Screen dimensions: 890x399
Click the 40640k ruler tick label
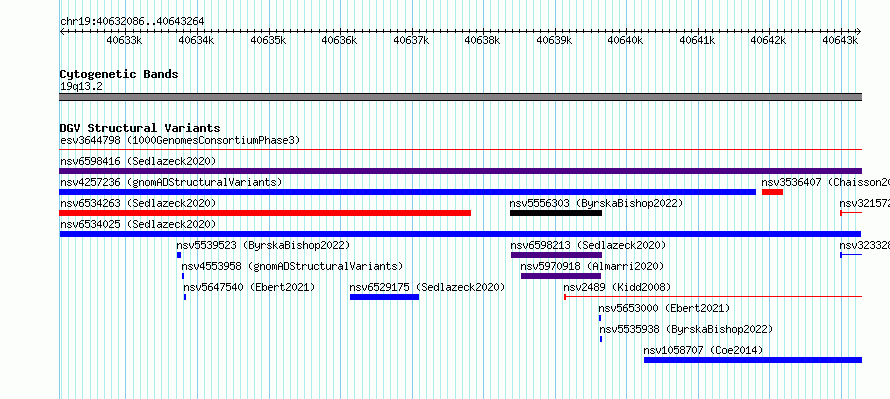click(625, 40)
